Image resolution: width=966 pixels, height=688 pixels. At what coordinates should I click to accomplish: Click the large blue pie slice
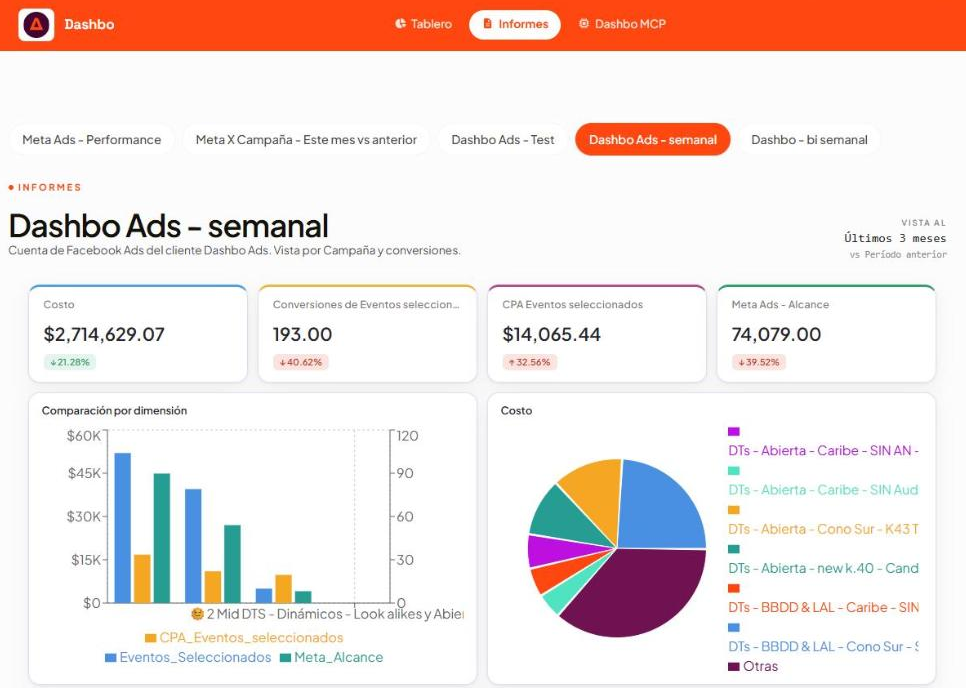(662, 508)
